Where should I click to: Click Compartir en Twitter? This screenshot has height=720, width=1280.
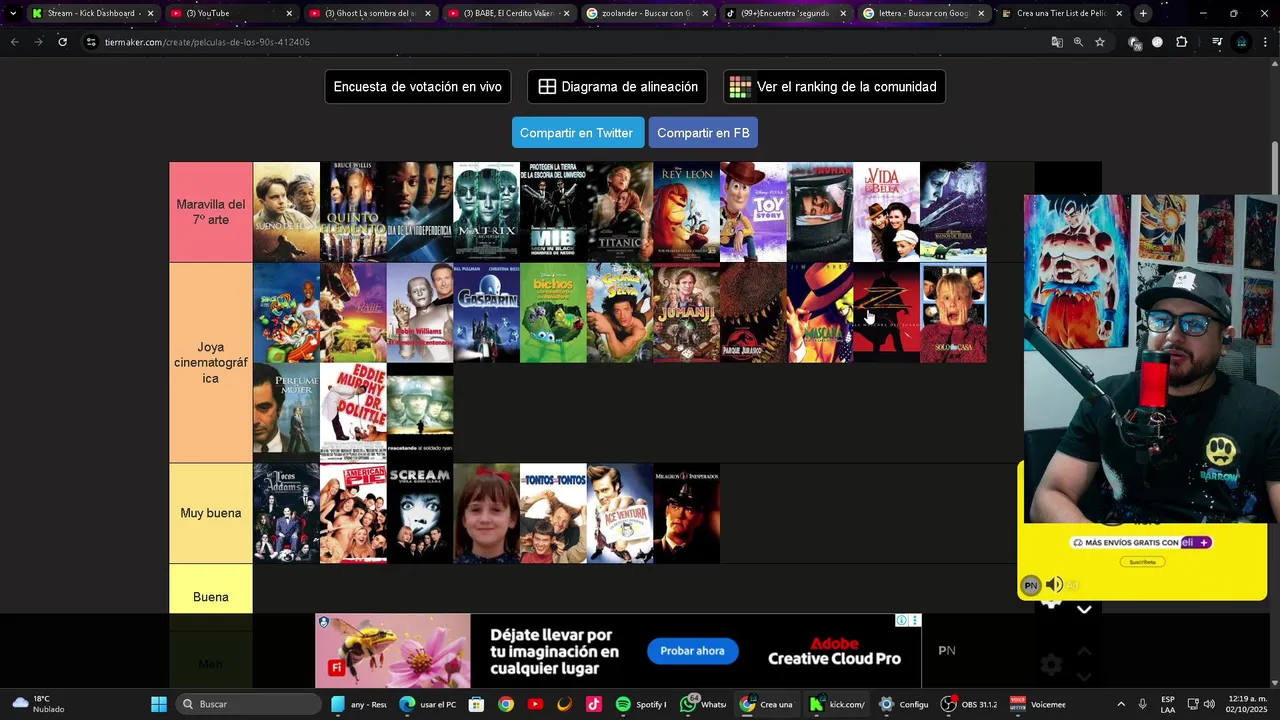576,133
